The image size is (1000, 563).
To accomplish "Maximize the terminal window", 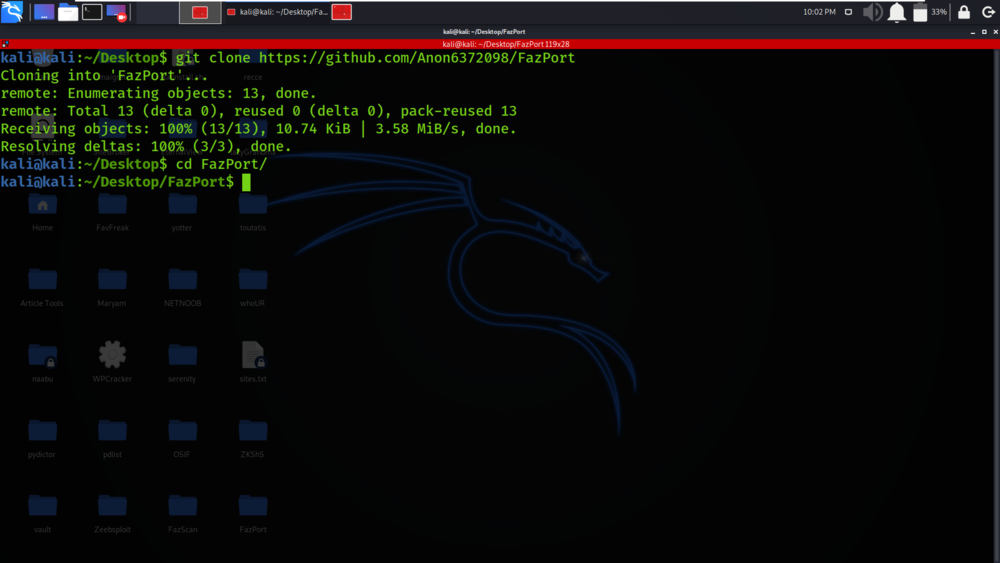I will click(x=984, y=31).
